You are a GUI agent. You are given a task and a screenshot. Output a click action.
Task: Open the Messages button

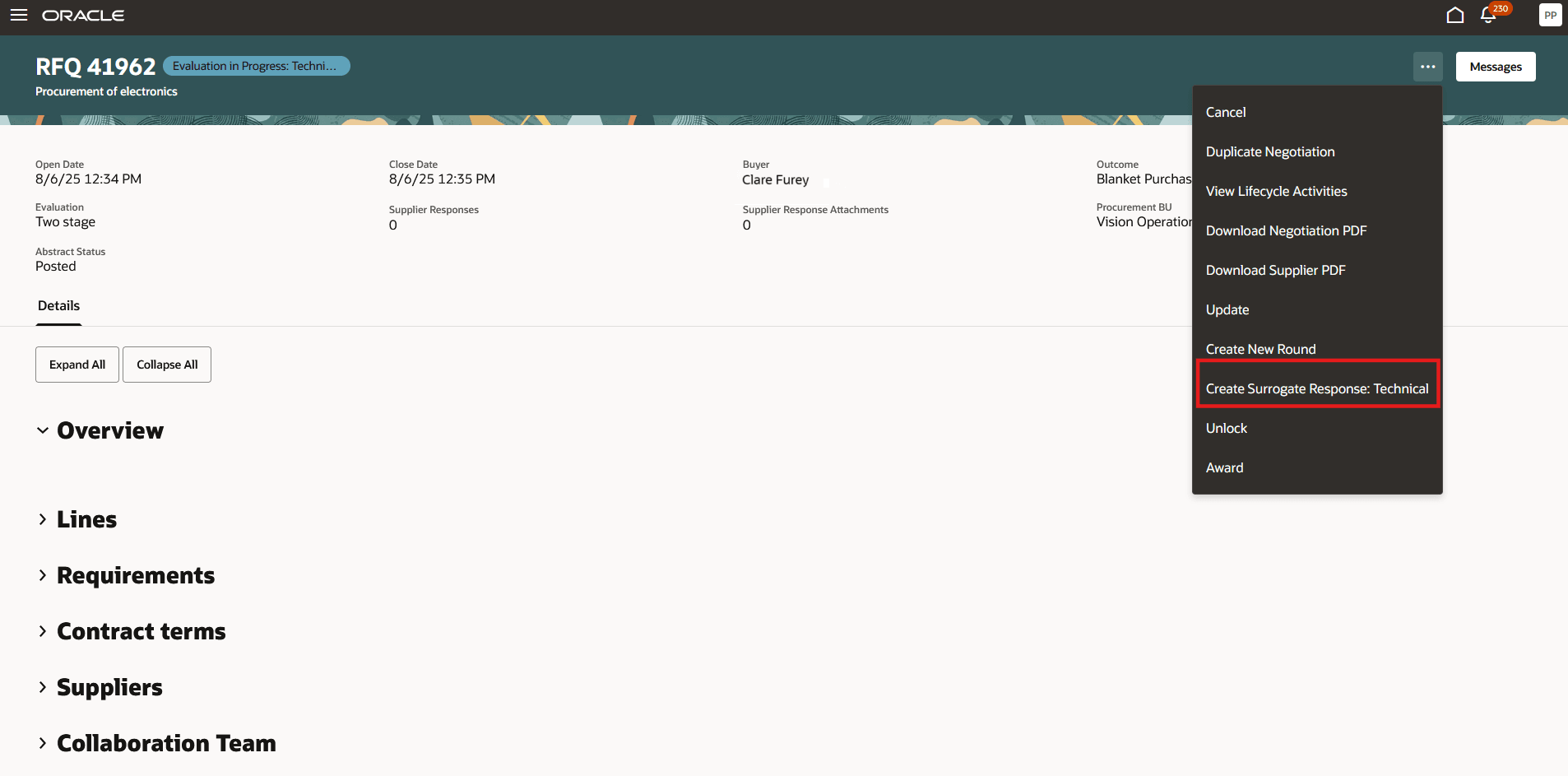coord(1495,67)
